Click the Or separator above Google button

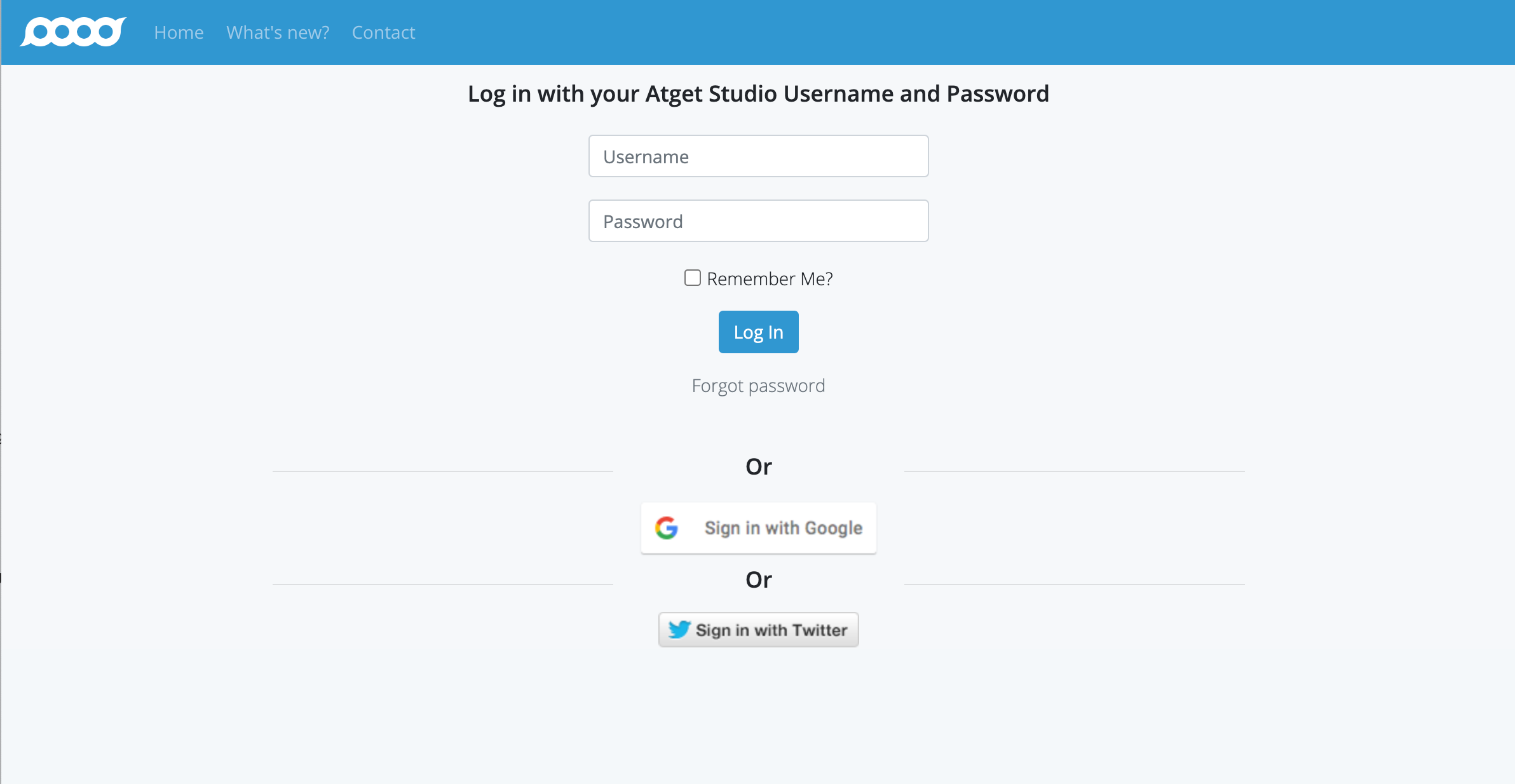pyautogui.click(x=758, y=466)
